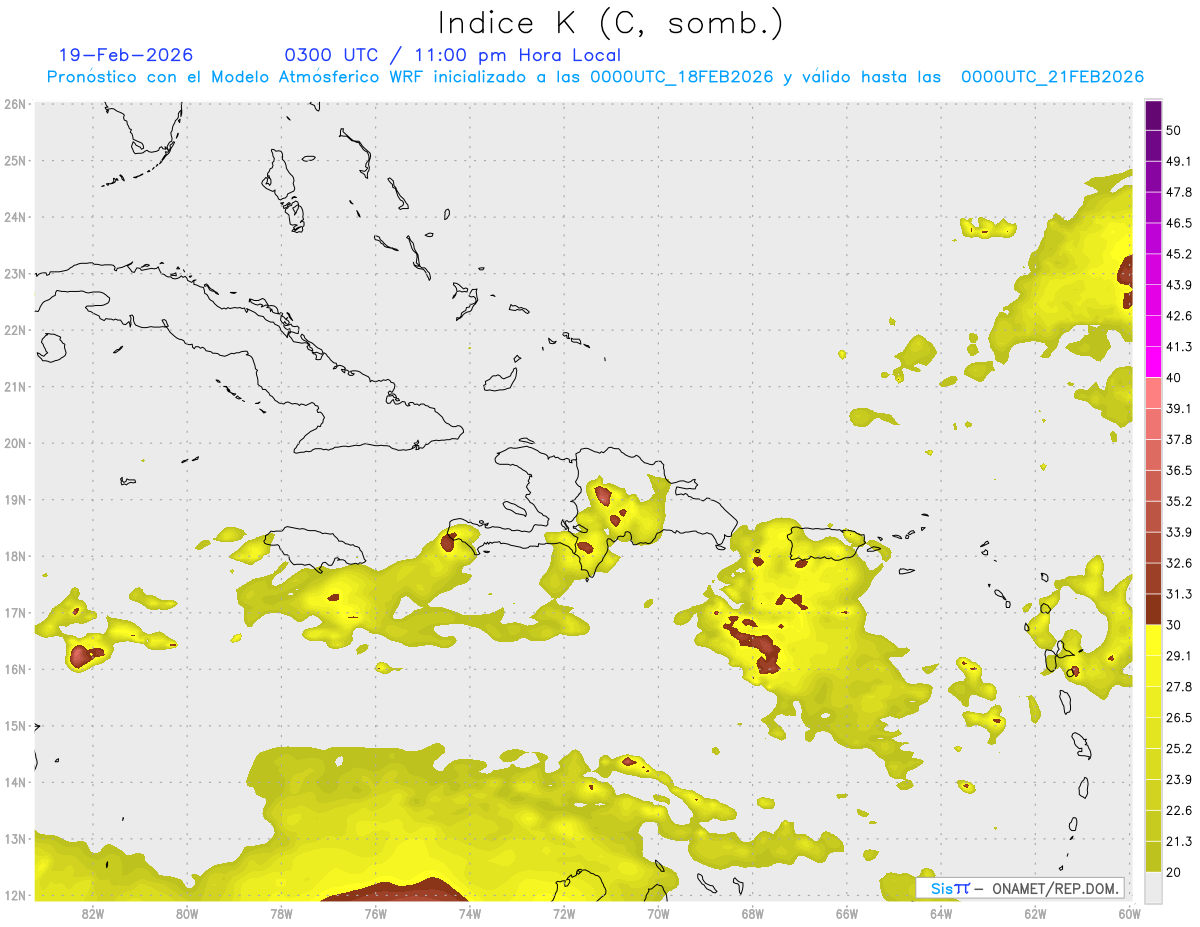This screenshot has width=1200, height=927.
Task: Pick the dark brown swatch between 30 and 31.3
Action: tap(1153, 609)
